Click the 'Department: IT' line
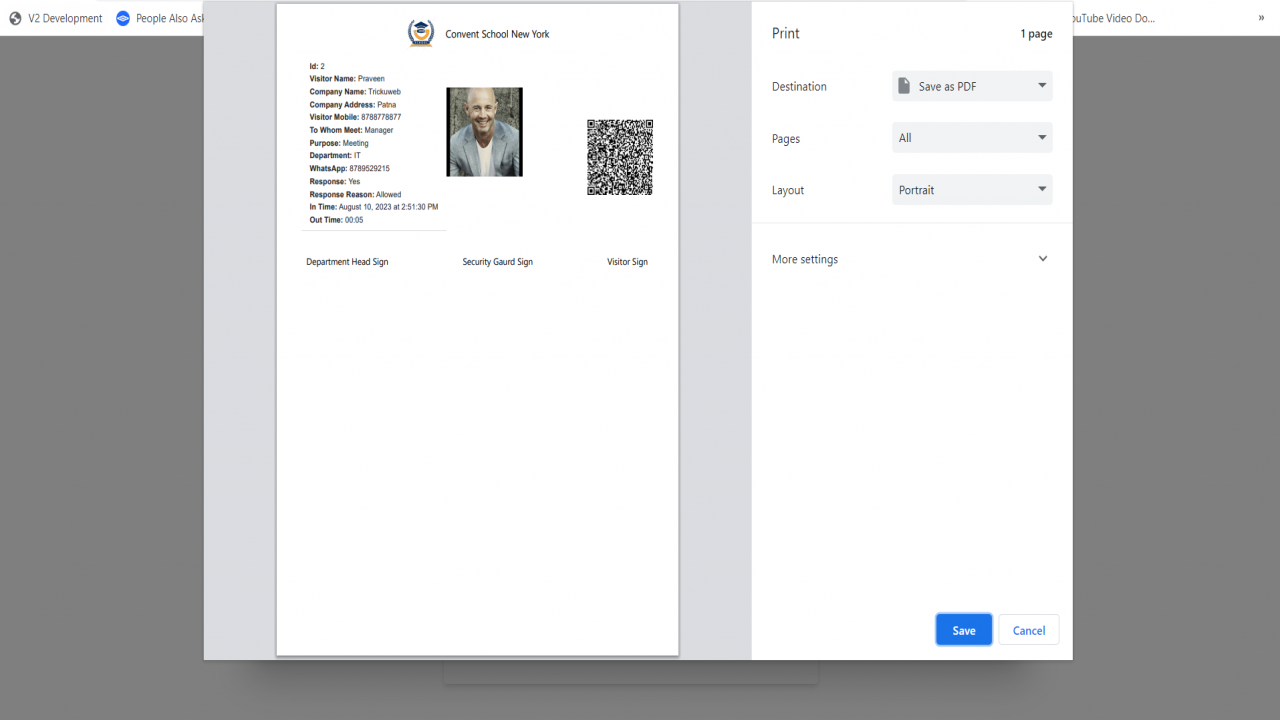The image size is (1280, 720). (x=335, y=156)
